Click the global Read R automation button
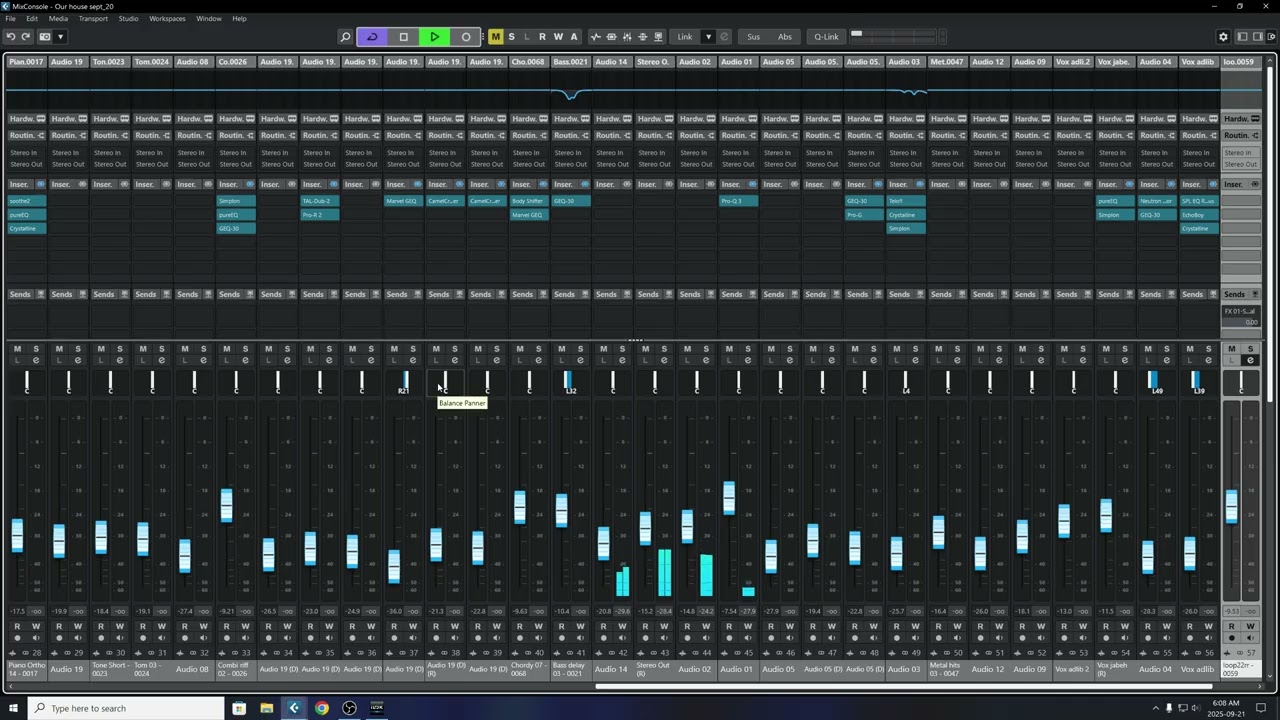1280x720 pixels. pyautogui.click(x=542, y=37)
